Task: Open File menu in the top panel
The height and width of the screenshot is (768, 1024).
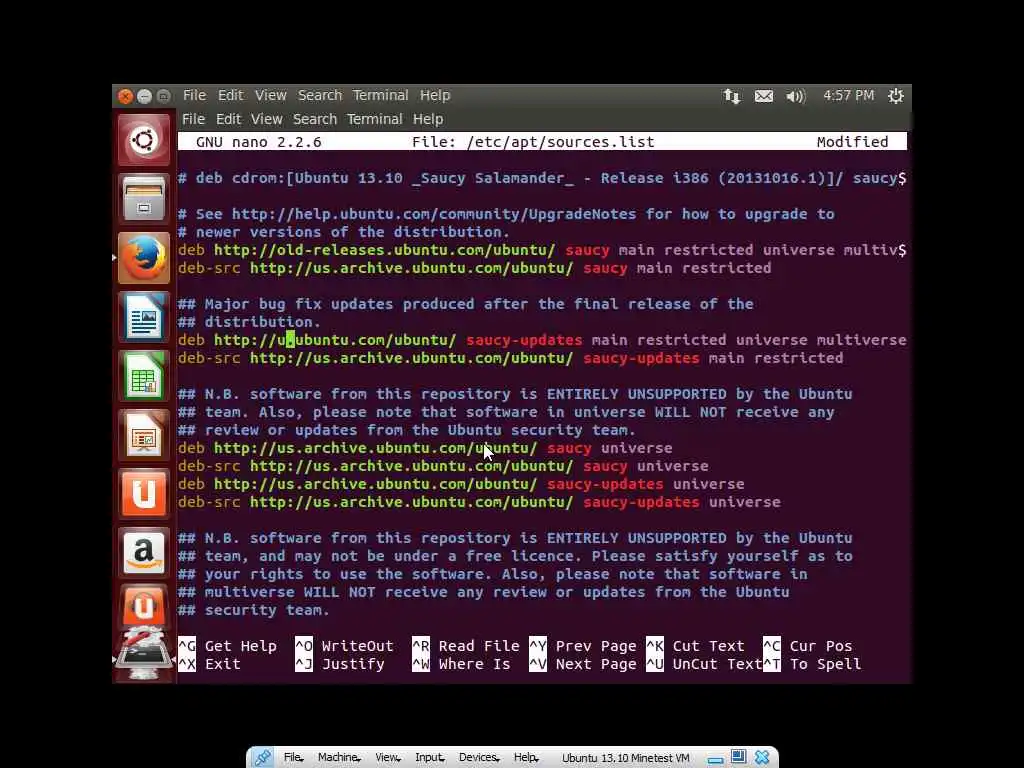Action: point(194,95)
